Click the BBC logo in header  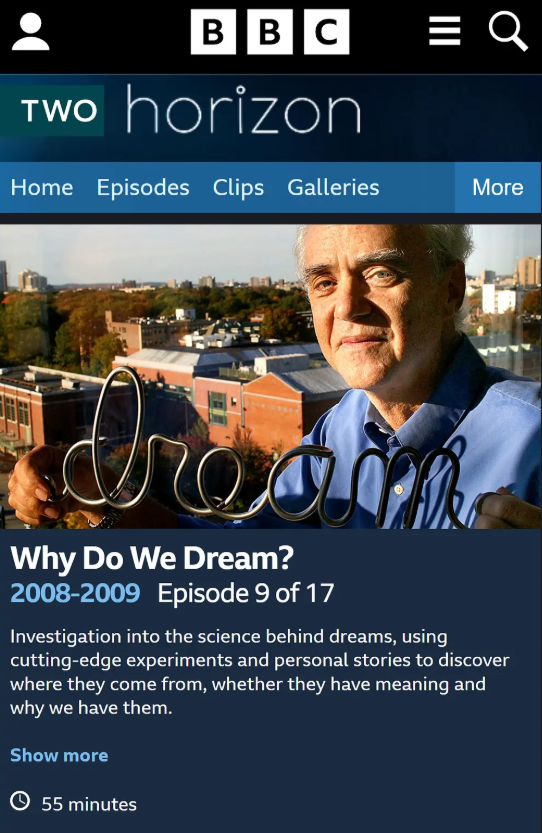coord(270,32)
